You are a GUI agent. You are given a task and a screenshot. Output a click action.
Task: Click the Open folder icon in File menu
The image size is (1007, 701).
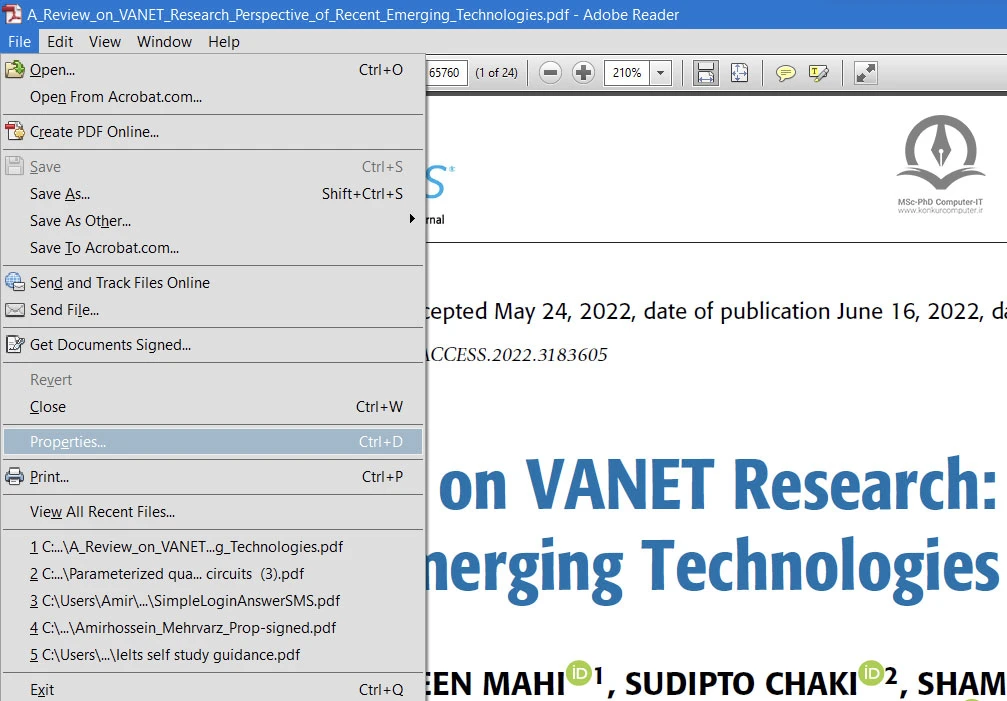point(15,69)
